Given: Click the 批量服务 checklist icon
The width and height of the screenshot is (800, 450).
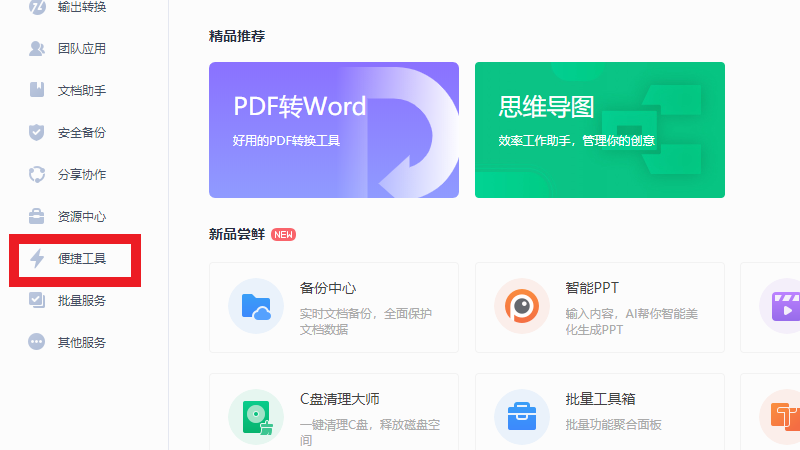Looking at the screenshot, I should point(37,300).
